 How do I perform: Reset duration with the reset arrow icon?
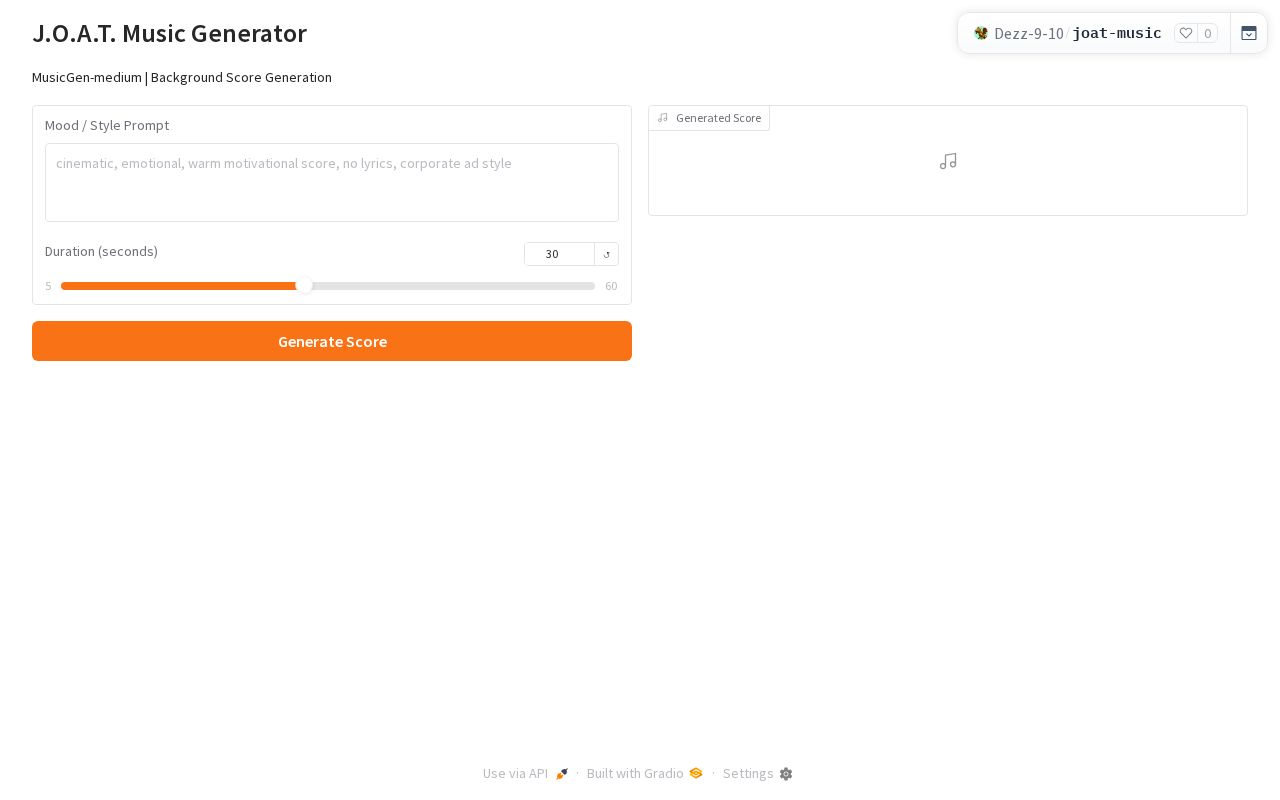click(607, 254)
